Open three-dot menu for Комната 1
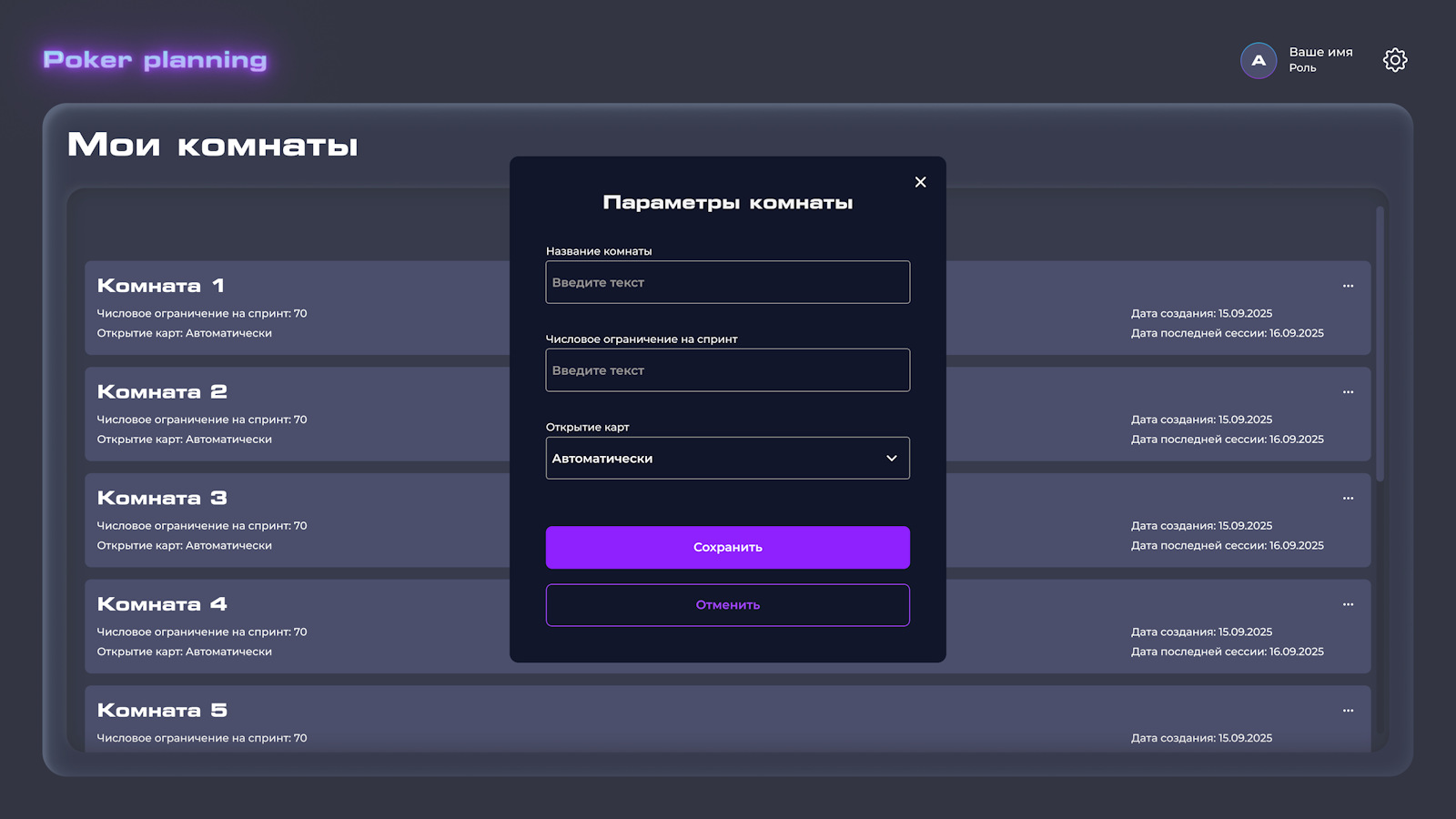 tap(1348, 286)
